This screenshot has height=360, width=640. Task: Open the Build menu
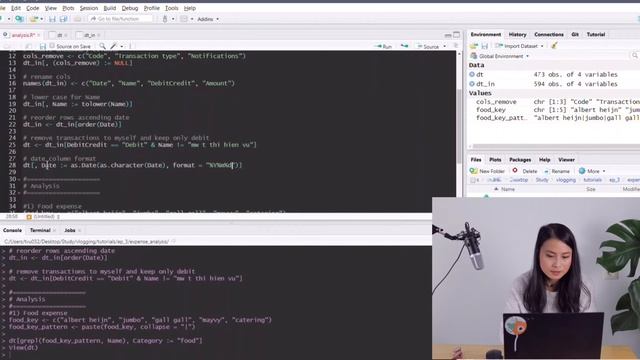click(x=110, y=8)
